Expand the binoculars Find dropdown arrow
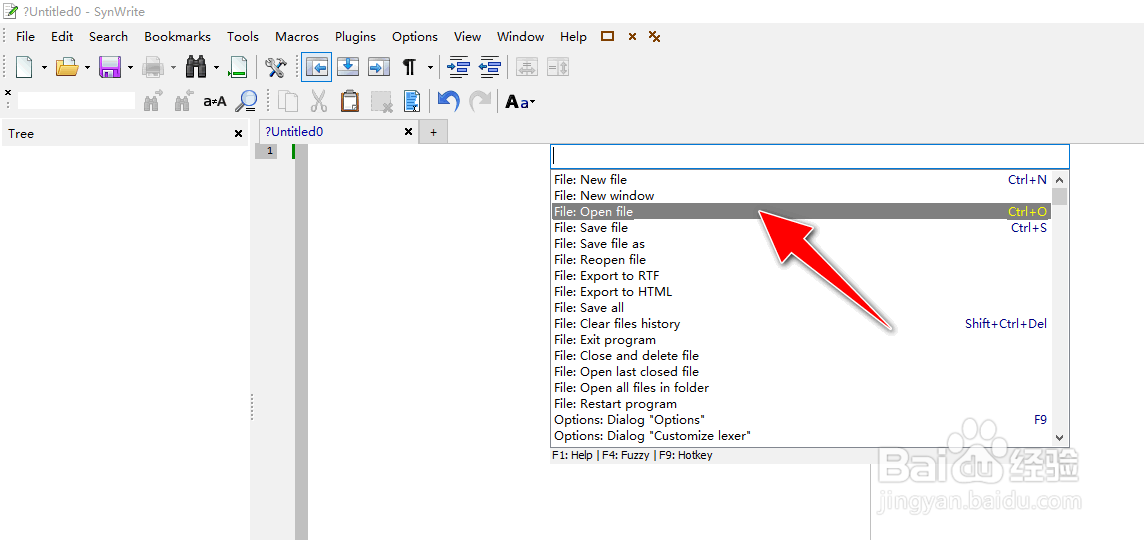Viewport: 1144px width, 540px height. 217,68
